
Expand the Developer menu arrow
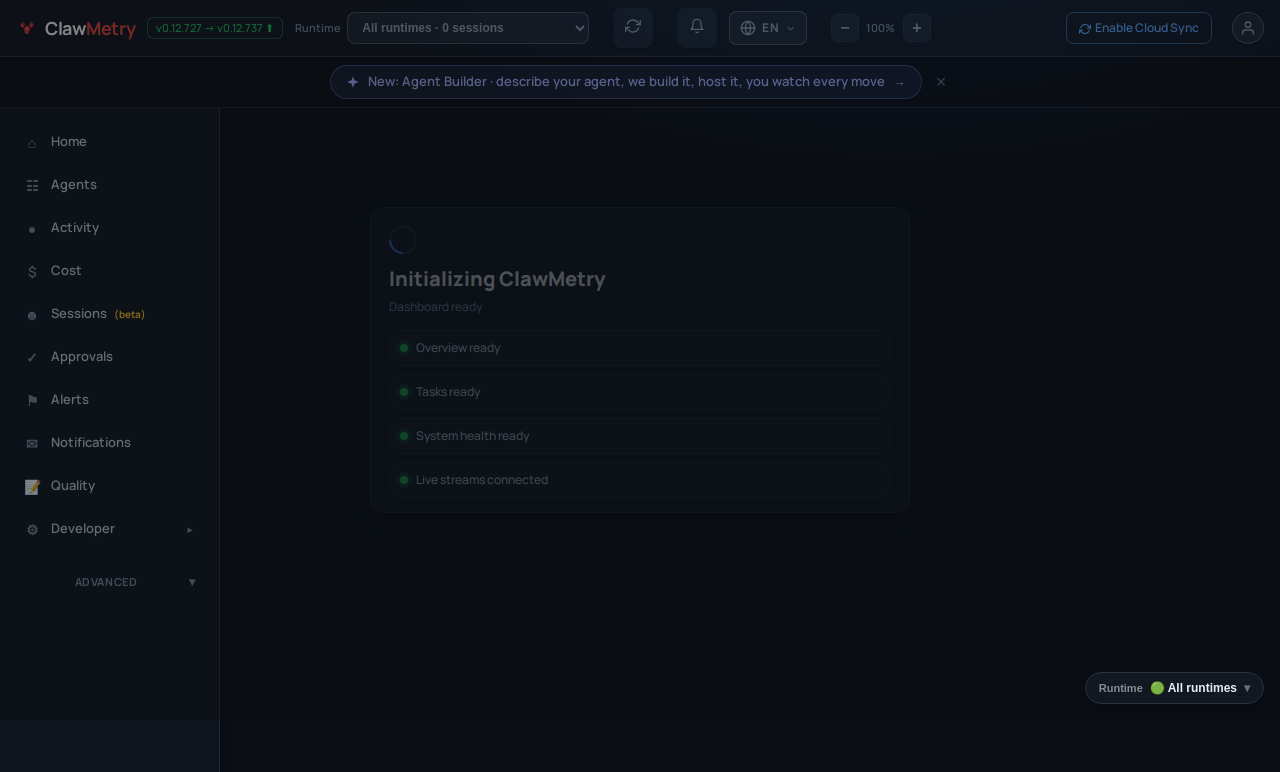[x=190, y=529]
